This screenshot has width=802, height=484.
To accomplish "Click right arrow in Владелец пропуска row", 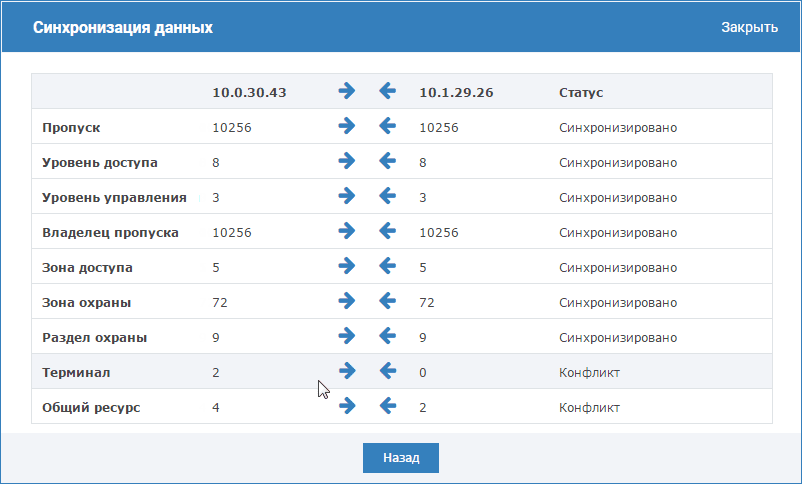I will pos(347,231).
